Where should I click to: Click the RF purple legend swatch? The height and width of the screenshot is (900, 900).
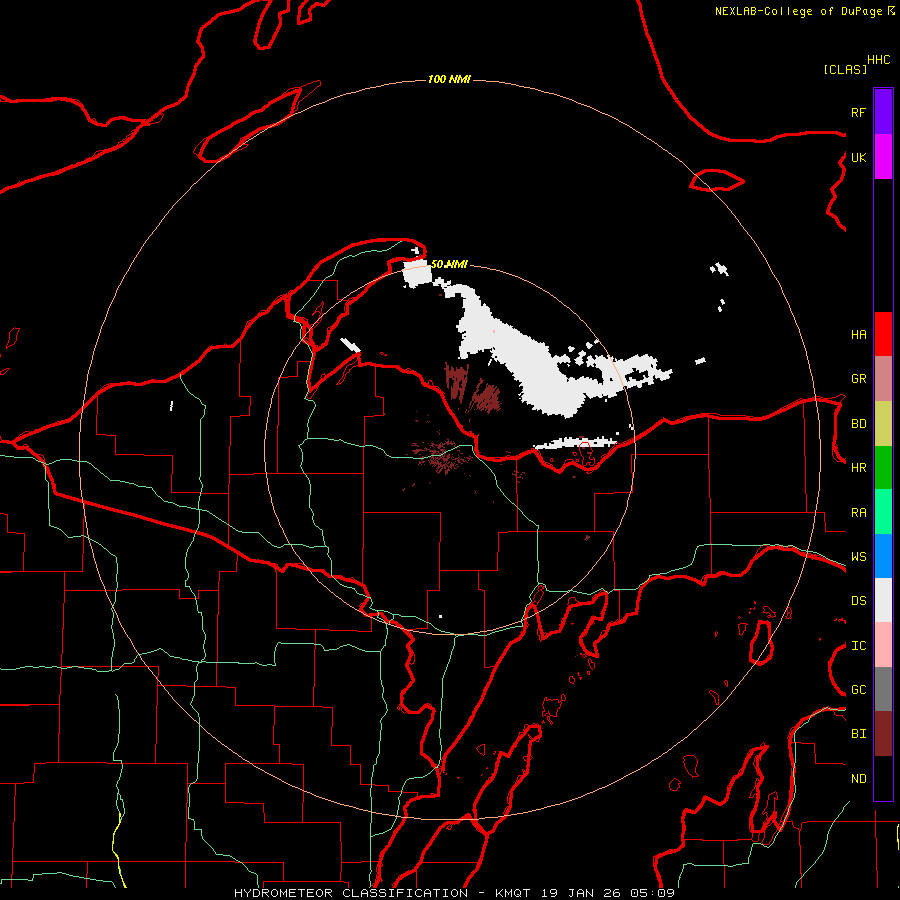883,112
